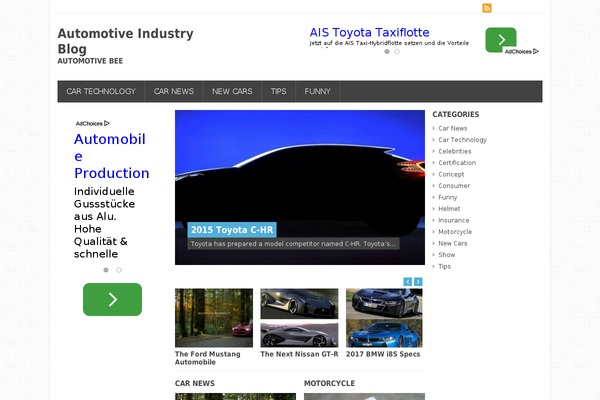
Task: Open Tips category in sidebar list
Action: tap(444, 266)
